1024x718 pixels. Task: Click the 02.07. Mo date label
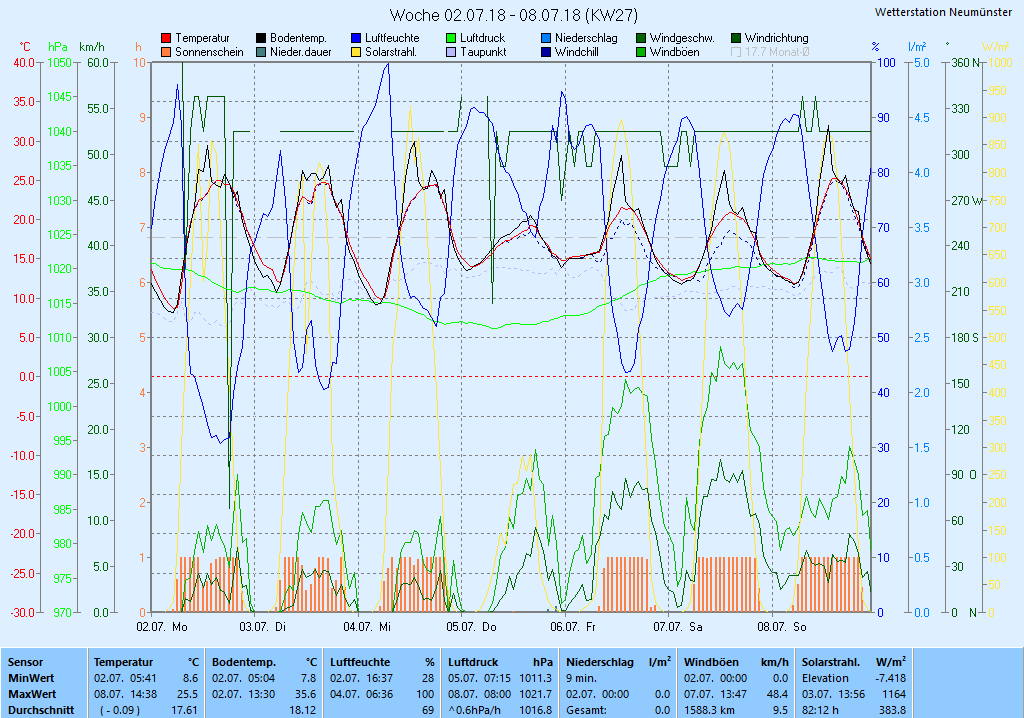162,627
